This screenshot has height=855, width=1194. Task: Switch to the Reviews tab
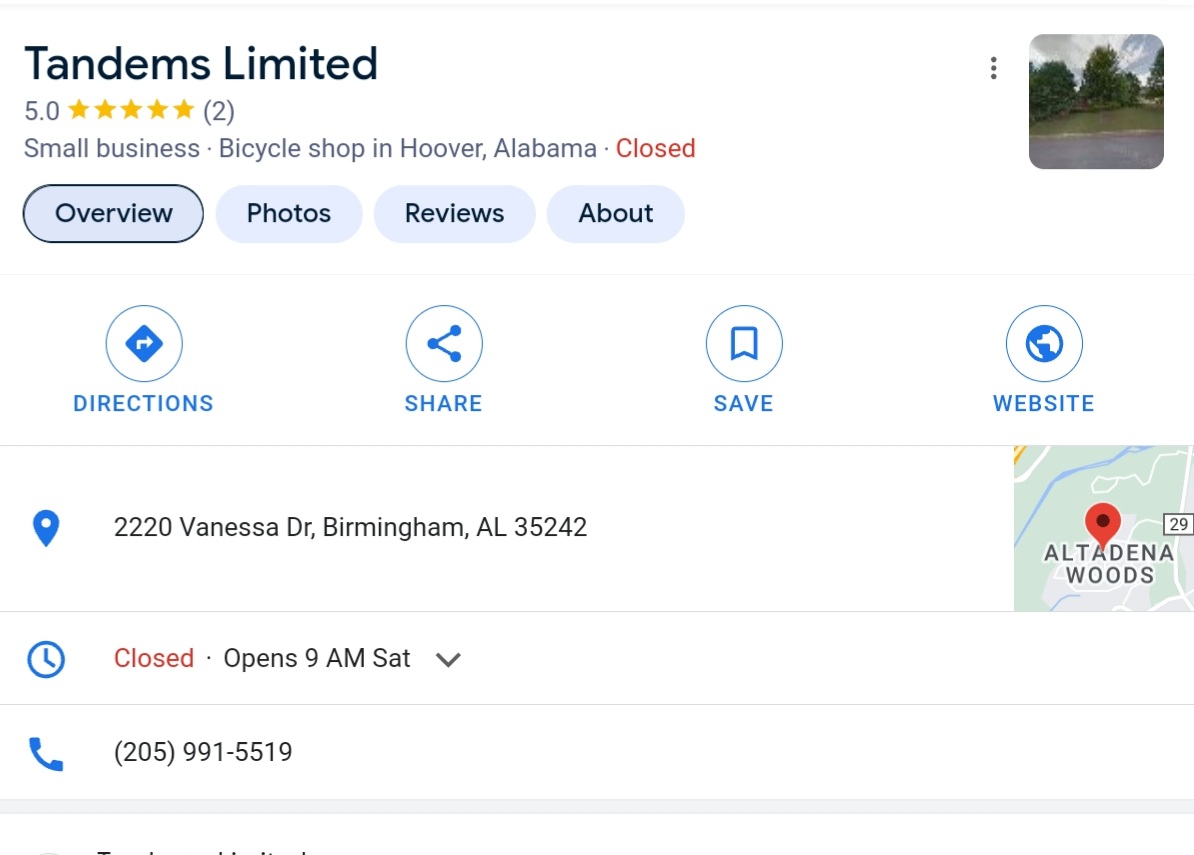point(455,213)
